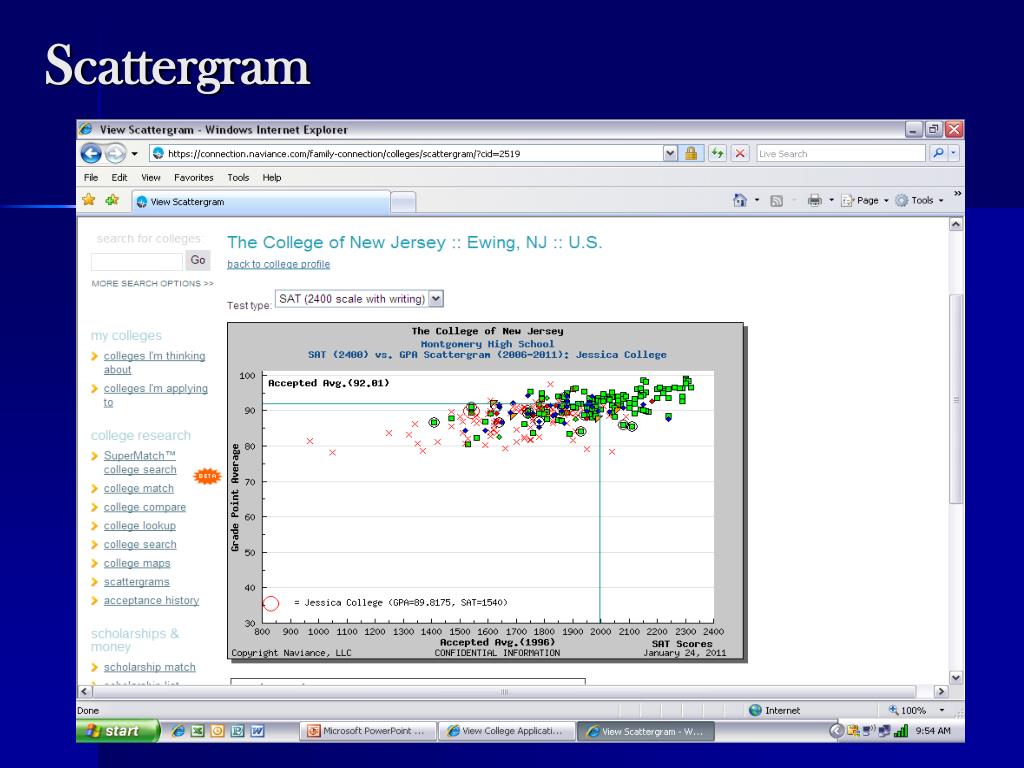Launch Excel from quick launch bar
Image resolution: width=1024 pixels, height=768 pixels.
click(x=197, y=731)
